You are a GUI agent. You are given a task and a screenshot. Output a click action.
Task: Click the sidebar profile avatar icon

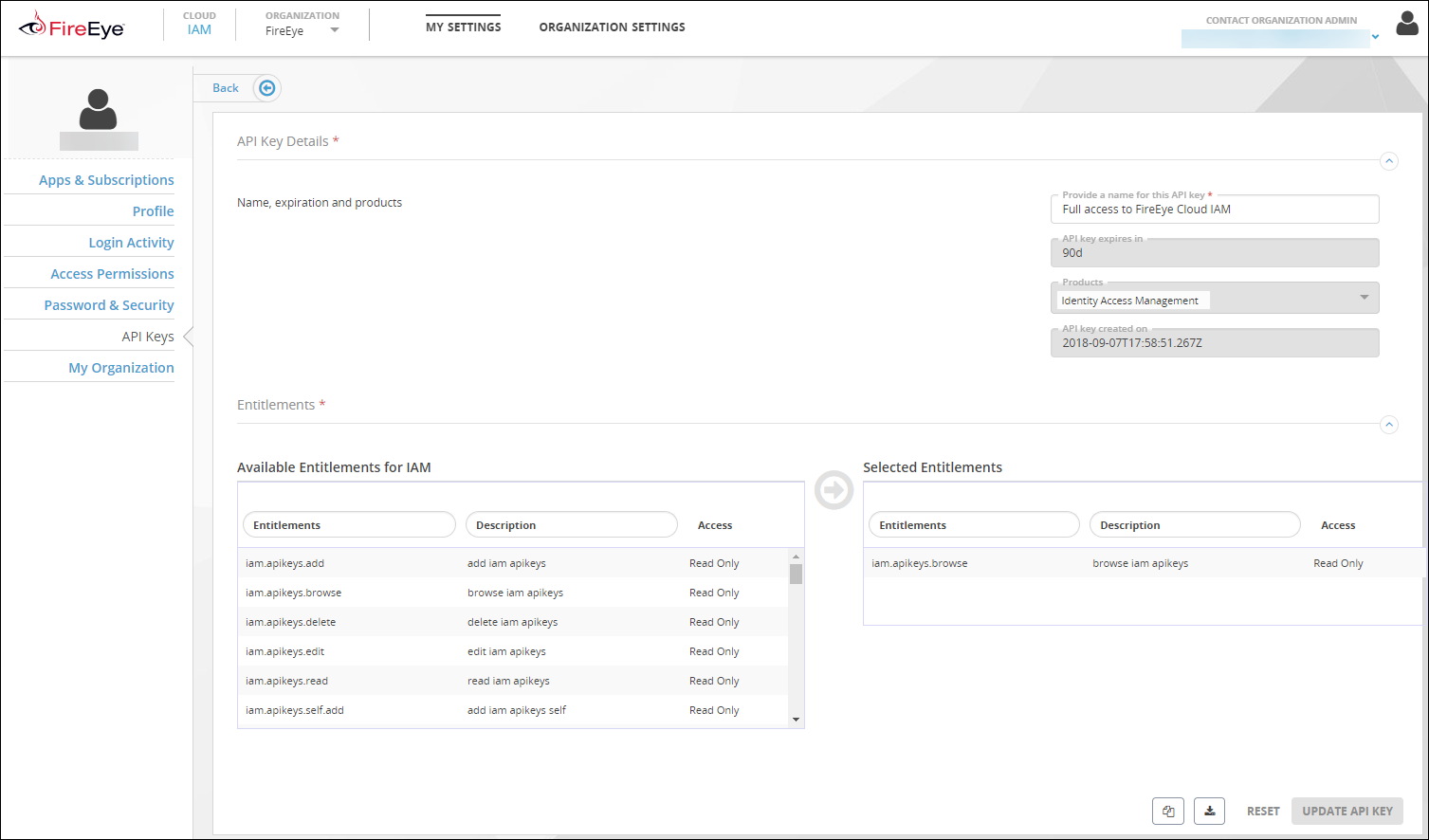[98, 109]
